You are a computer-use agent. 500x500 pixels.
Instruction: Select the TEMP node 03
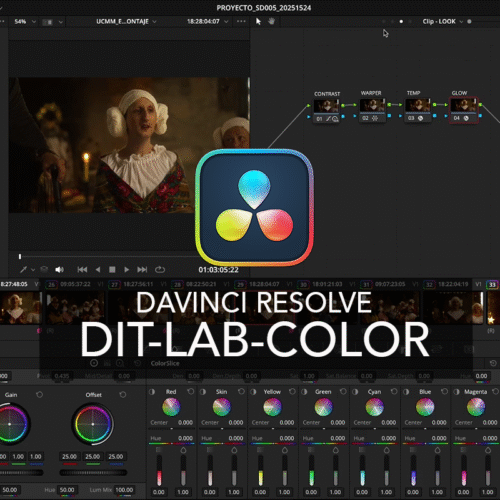[418, 110]
